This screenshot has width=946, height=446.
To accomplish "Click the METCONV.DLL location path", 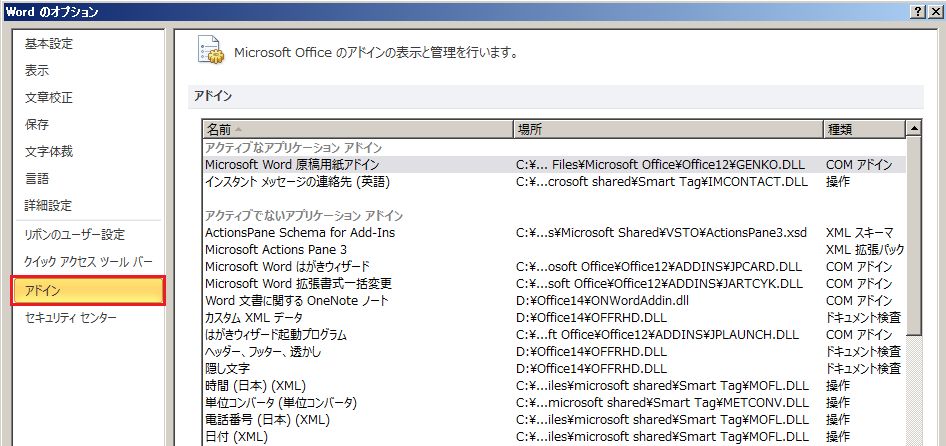I will pos(662,402).
